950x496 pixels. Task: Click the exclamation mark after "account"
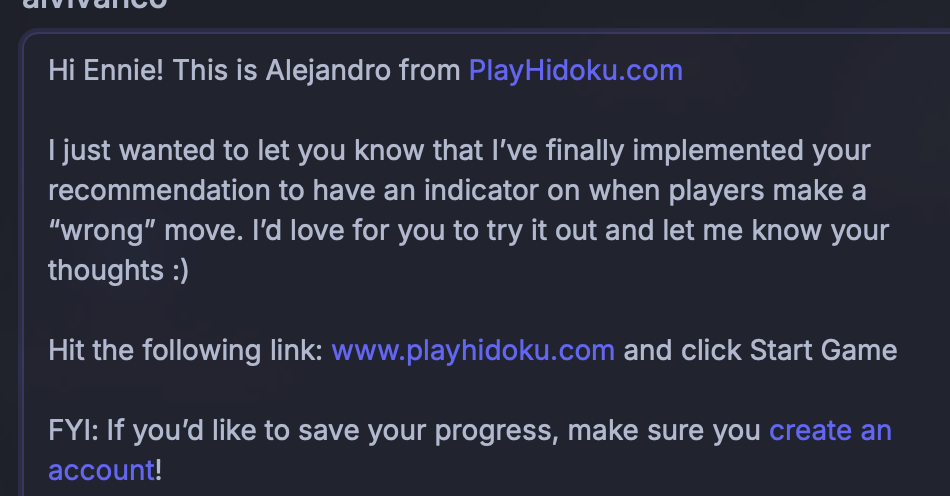point(159,471)
